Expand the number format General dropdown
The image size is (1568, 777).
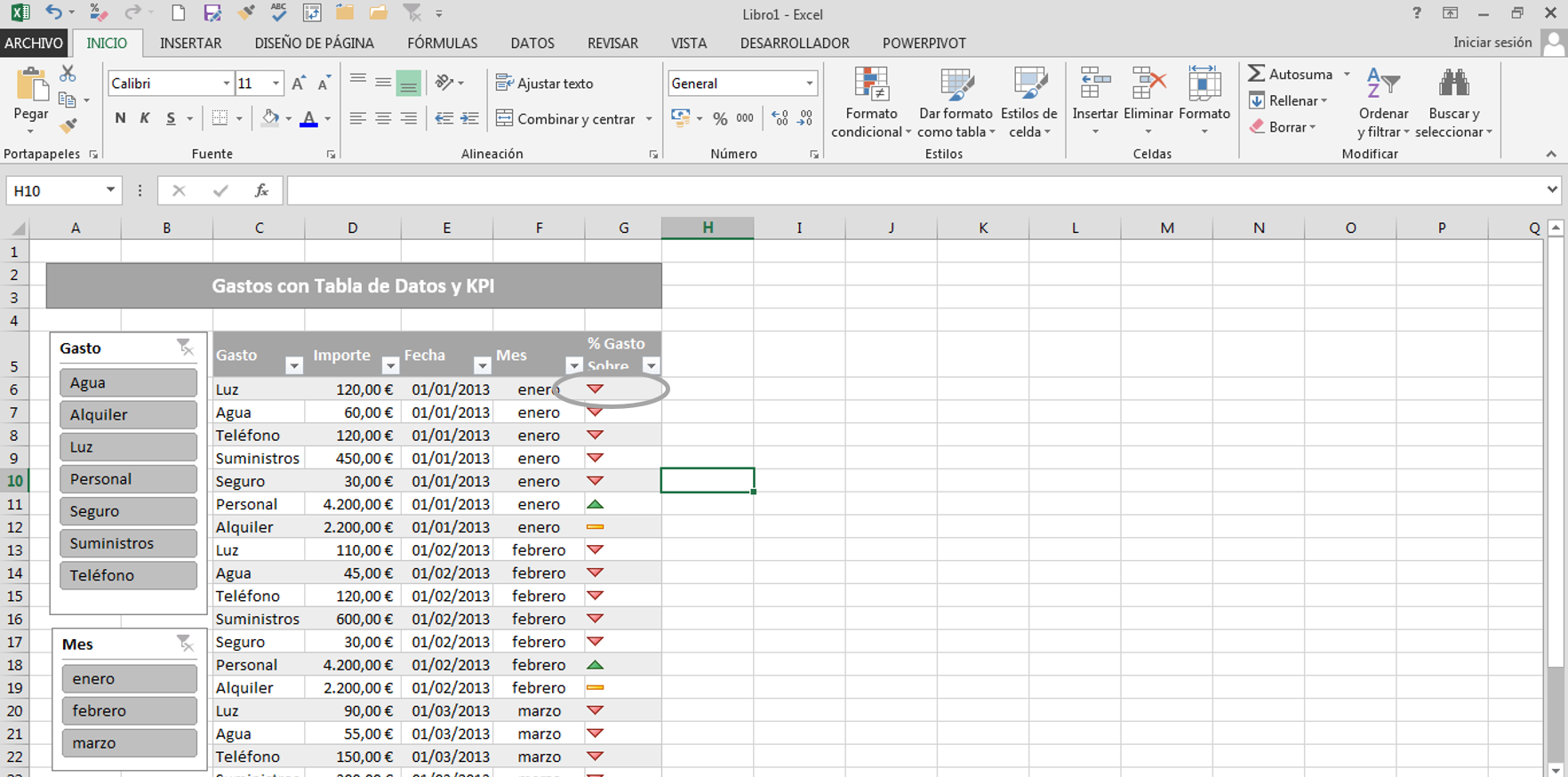point(809,84)
